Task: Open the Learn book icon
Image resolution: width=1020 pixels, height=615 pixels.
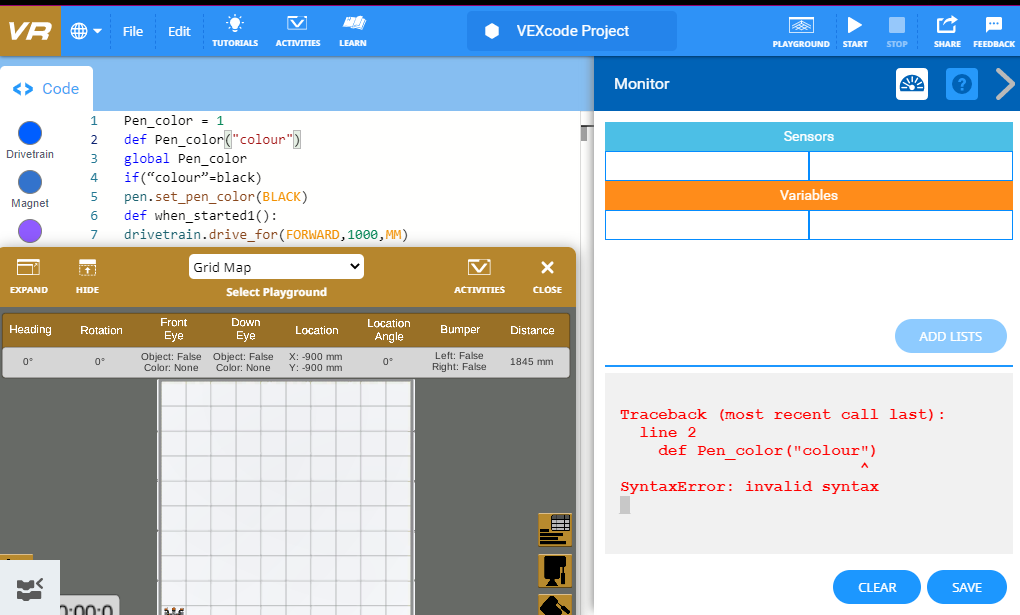Action: click(x=352, y=30)
